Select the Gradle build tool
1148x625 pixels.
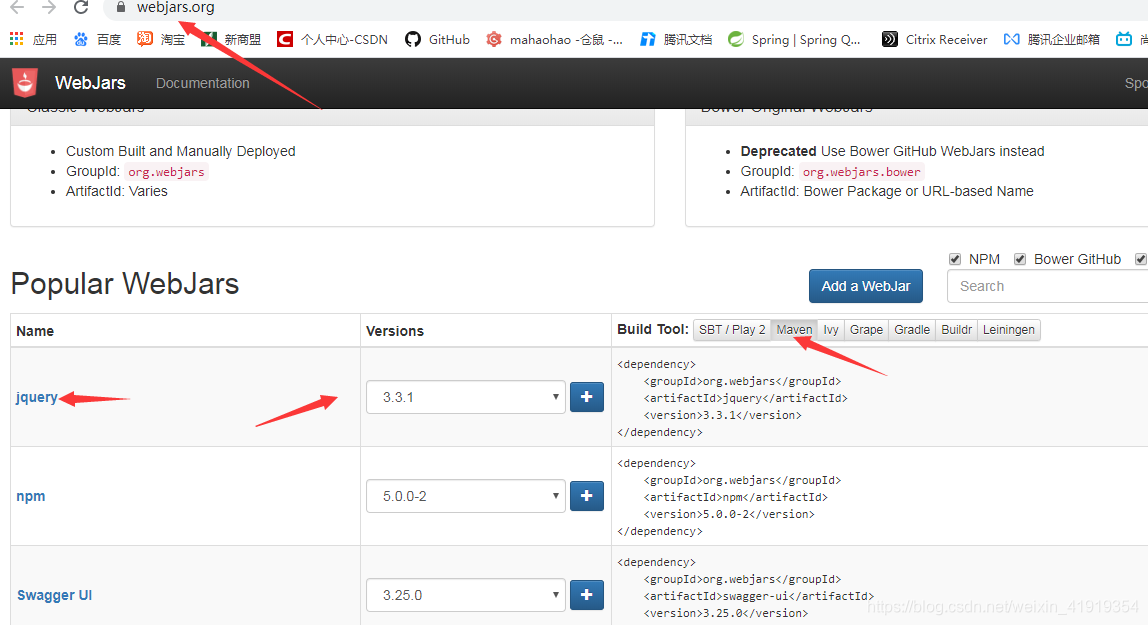912,329
